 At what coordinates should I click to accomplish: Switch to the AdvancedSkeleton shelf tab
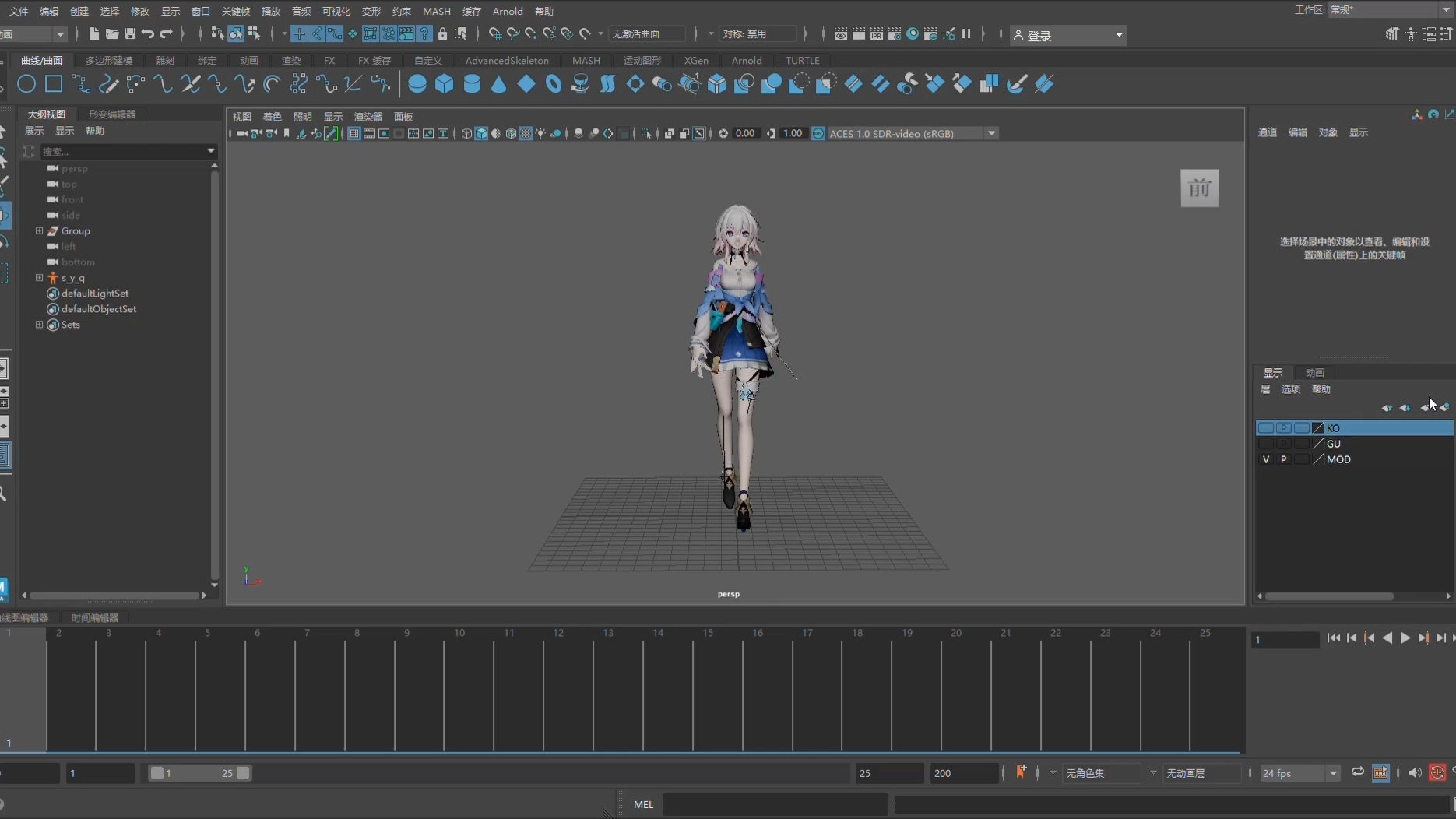(507, 61)
